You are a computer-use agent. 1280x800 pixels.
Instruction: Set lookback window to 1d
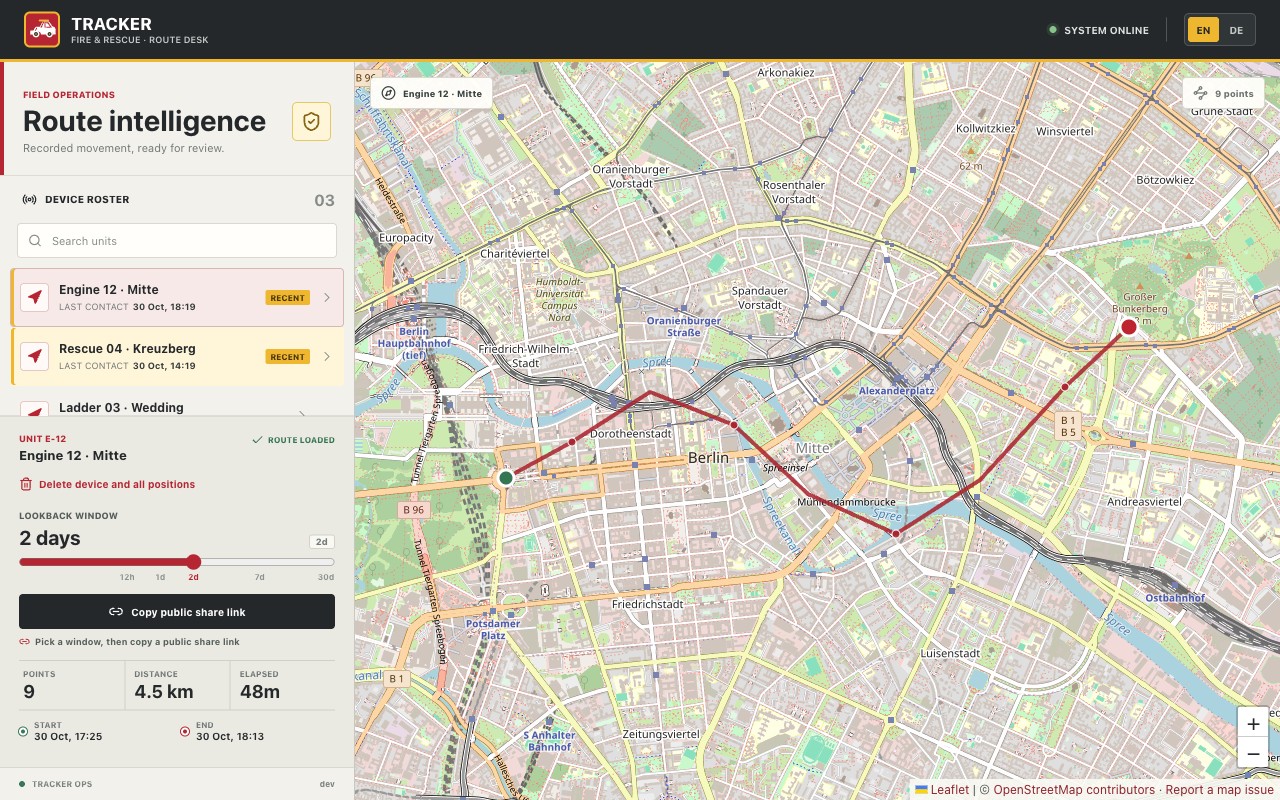160,577
